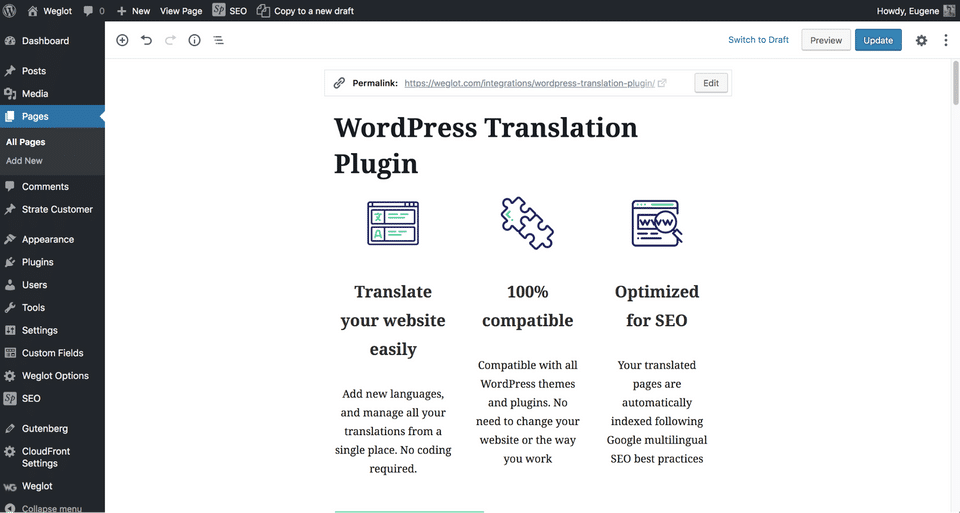Click heading 100% compatible
960x513 pixels.
[x=528, y=305]
